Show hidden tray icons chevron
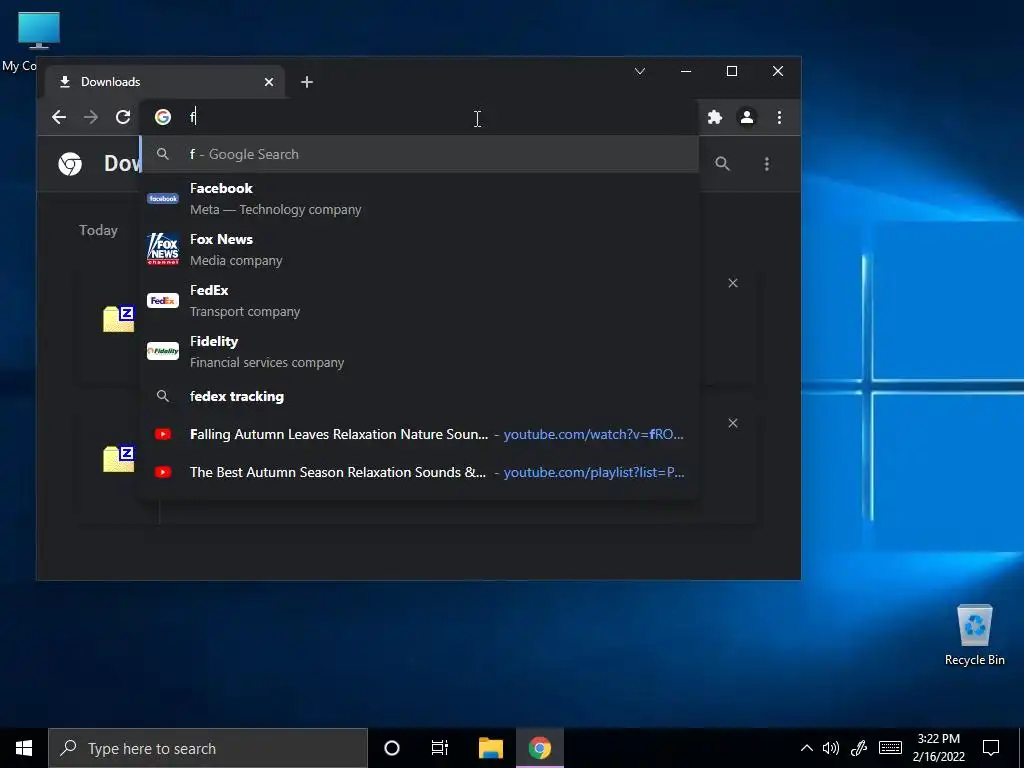Image resolution: width=1024 pixels, height=768 pixels. coord(807,748)
